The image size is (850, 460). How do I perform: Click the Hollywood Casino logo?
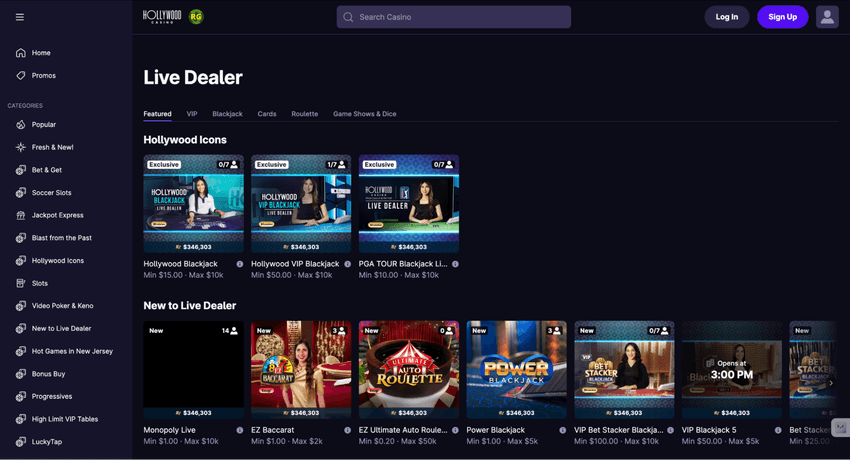pos(162,17)
